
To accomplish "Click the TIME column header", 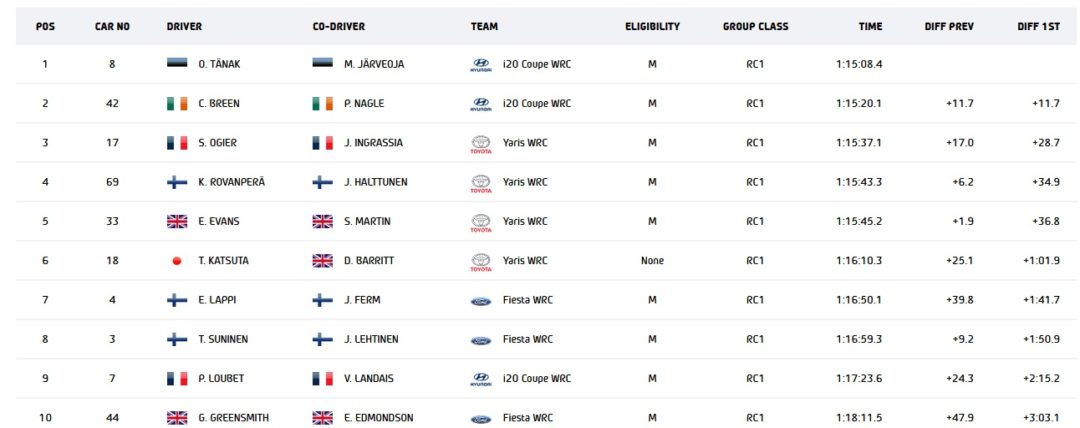I will (870, 27).
